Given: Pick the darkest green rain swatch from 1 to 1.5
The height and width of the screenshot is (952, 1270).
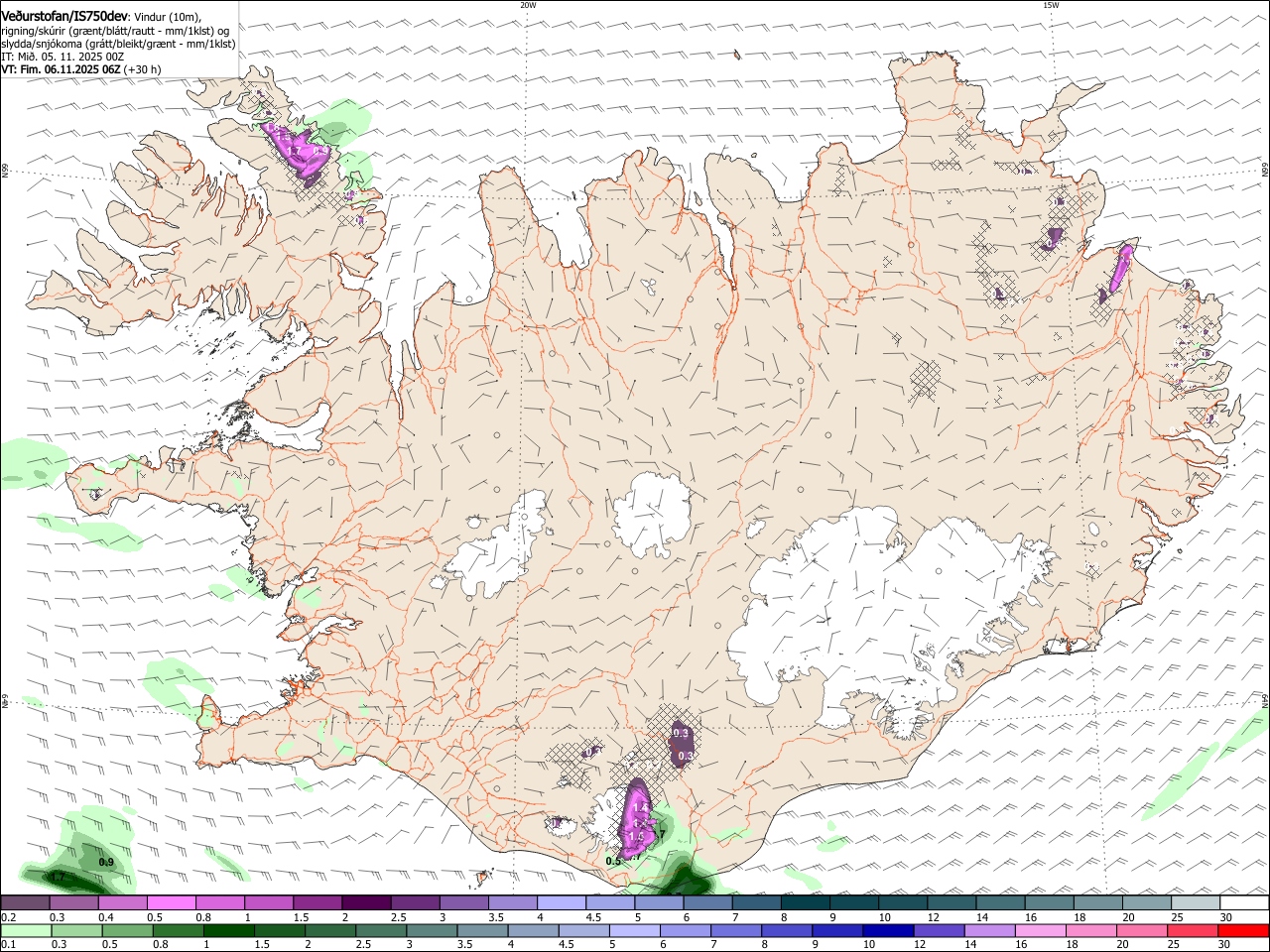Looking at the screenshot, I should point(229,931).
